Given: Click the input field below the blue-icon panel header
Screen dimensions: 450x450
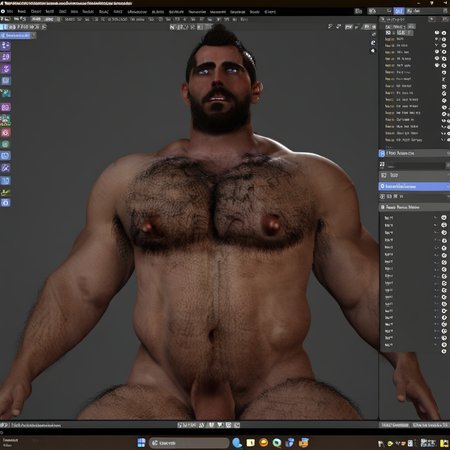Looking at the screenshot, I should click(416, 166).
